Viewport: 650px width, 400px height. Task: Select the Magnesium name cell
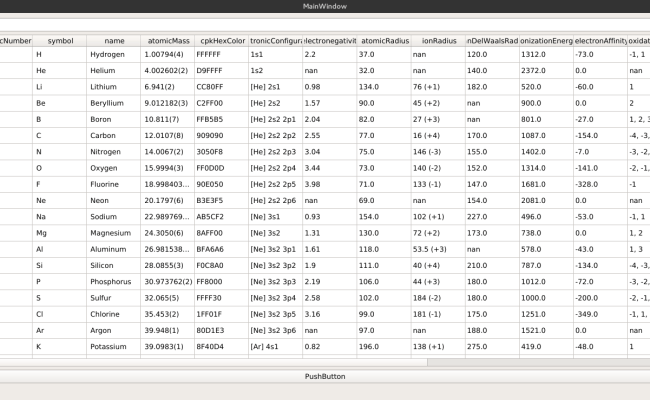[114, 233]
